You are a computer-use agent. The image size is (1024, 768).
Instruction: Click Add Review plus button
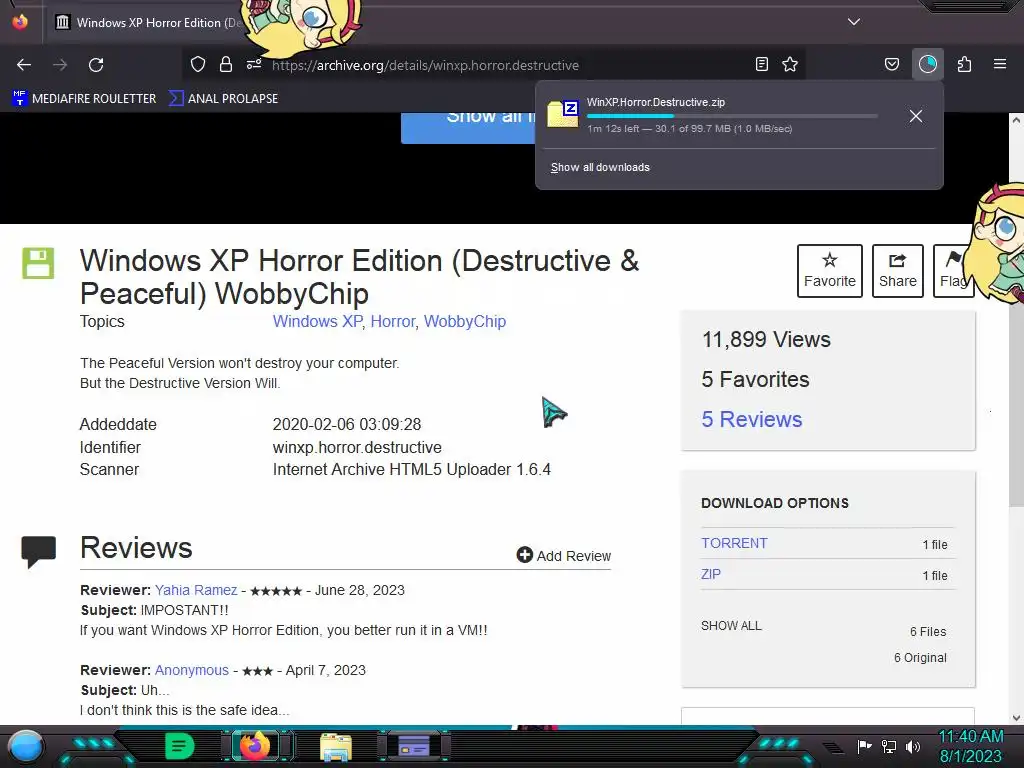pos(563,555)
